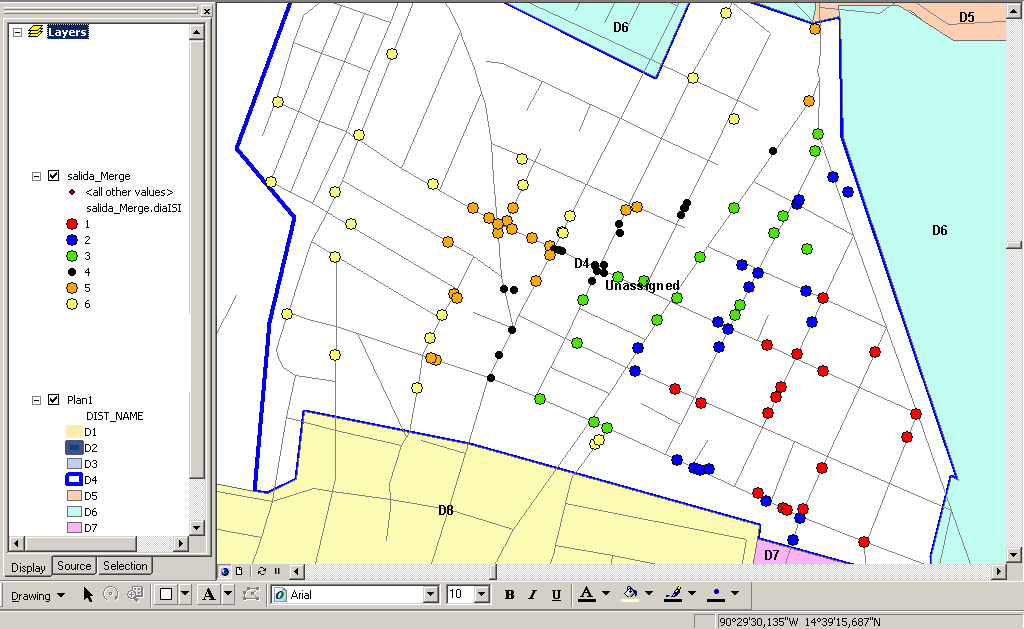Click the D6 district color swatch
Viewport: 1024px width, 629px height.
click(74, 511)
